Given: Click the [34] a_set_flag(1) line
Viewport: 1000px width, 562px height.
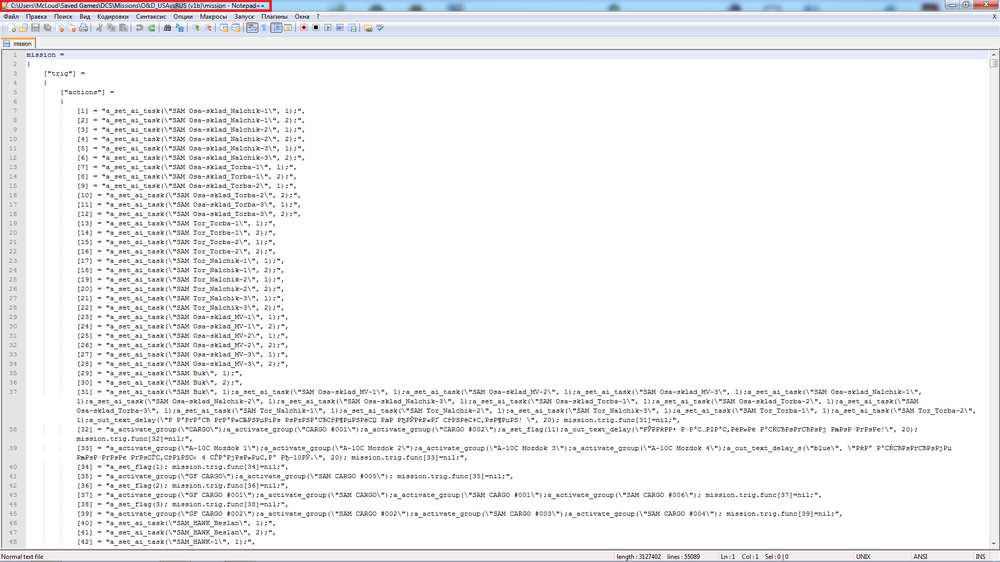Looking at the screenshot, I should 182,467.
